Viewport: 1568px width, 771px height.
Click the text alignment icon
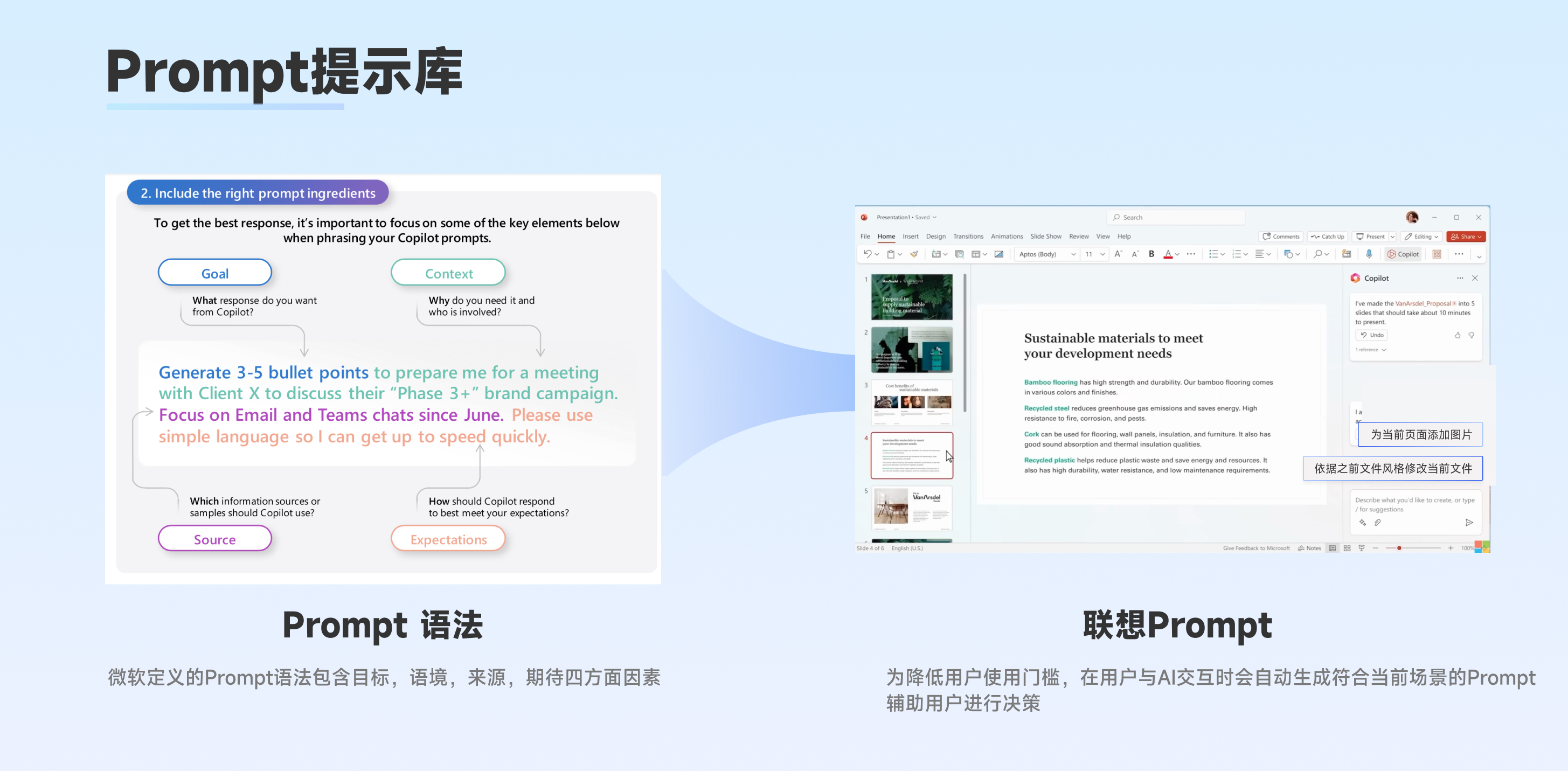[x=1259, y=254]
